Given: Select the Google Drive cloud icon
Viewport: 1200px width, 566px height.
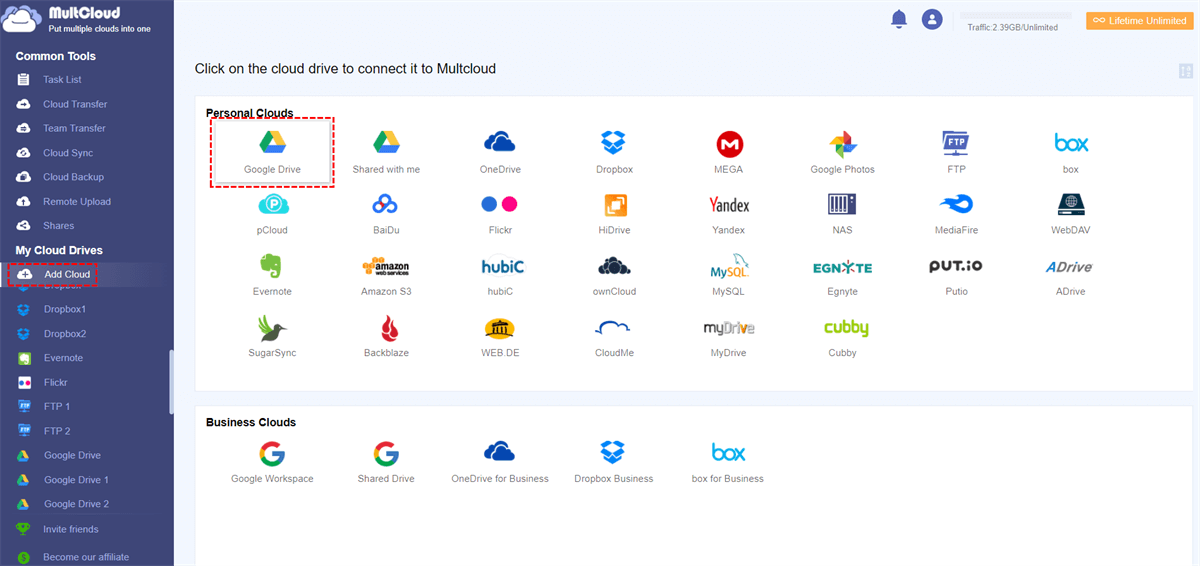Looking at the screenshot, I should click(x=272, y=143).
